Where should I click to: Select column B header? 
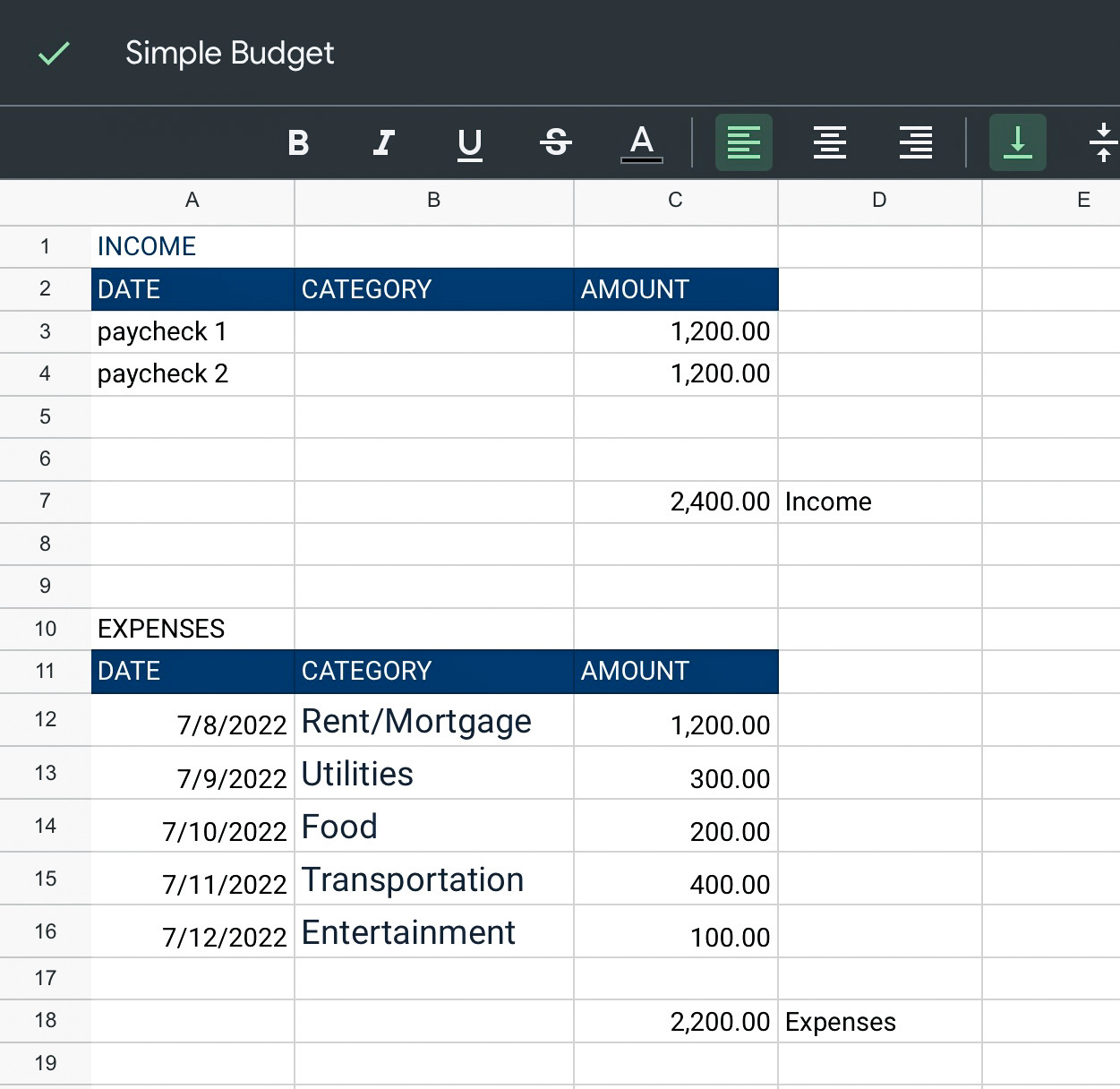pyautogui.click(x=434, y=202)
